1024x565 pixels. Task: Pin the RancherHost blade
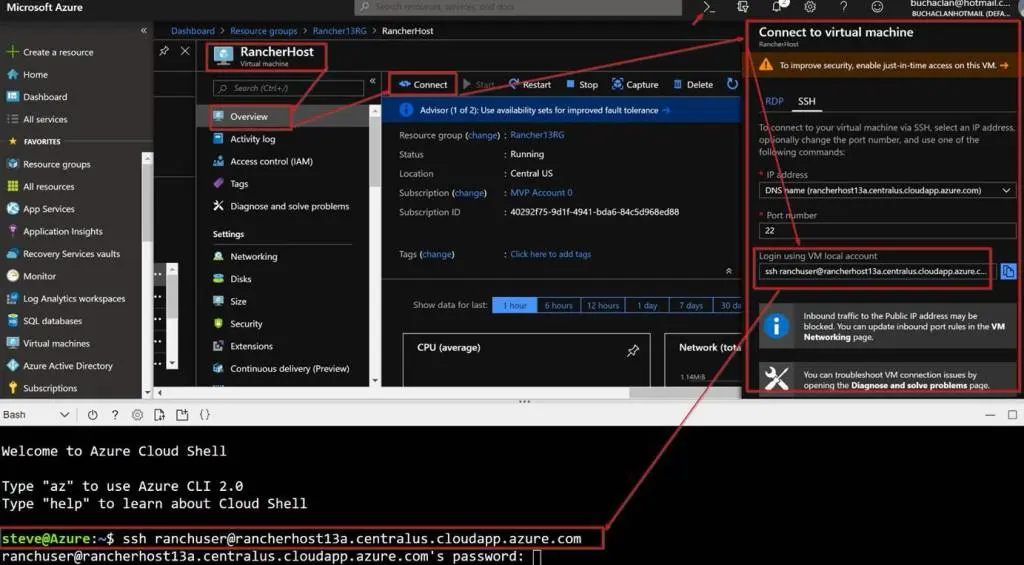[x=164, y=50]
